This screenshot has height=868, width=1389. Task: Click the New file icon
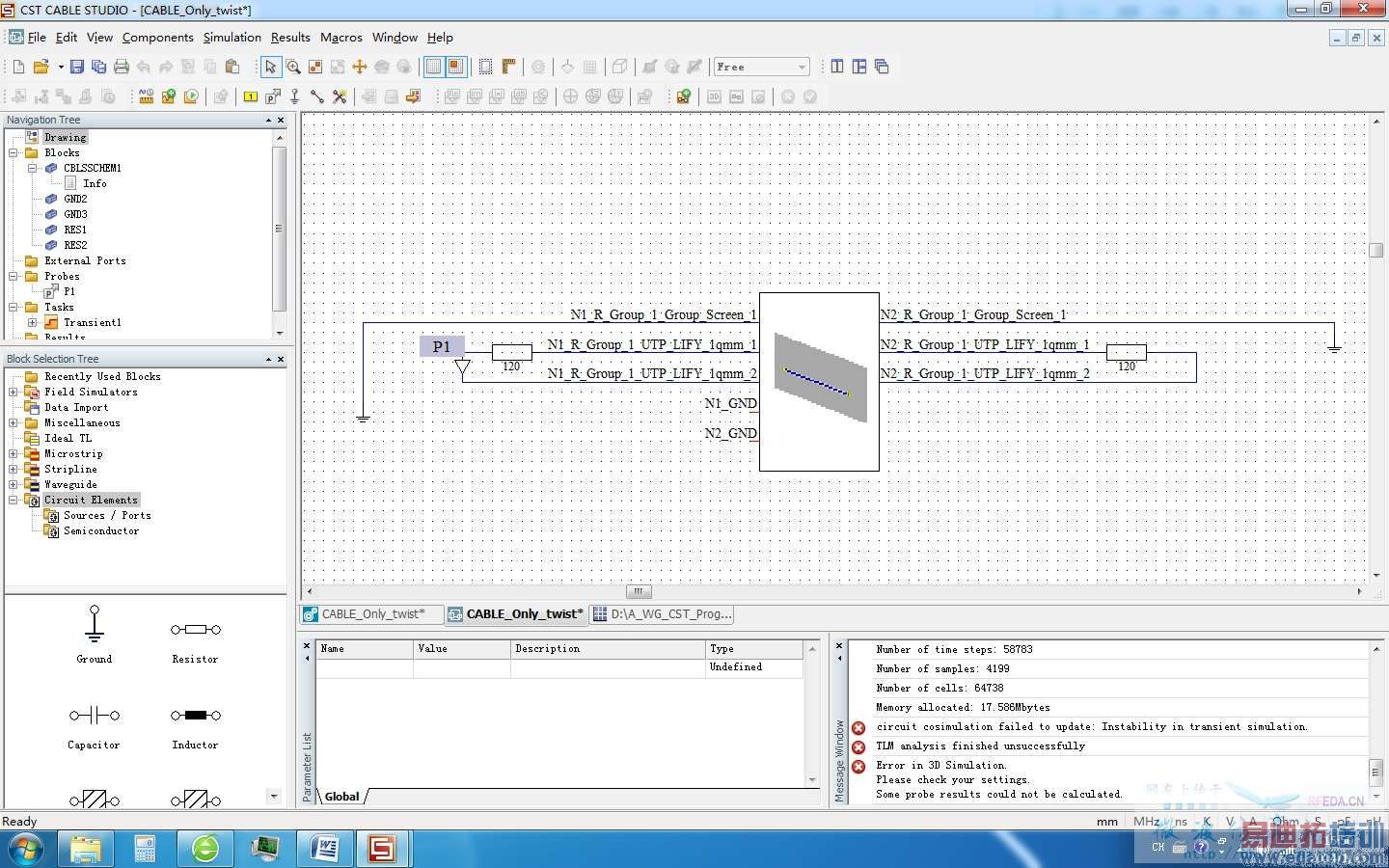[18, 67]
